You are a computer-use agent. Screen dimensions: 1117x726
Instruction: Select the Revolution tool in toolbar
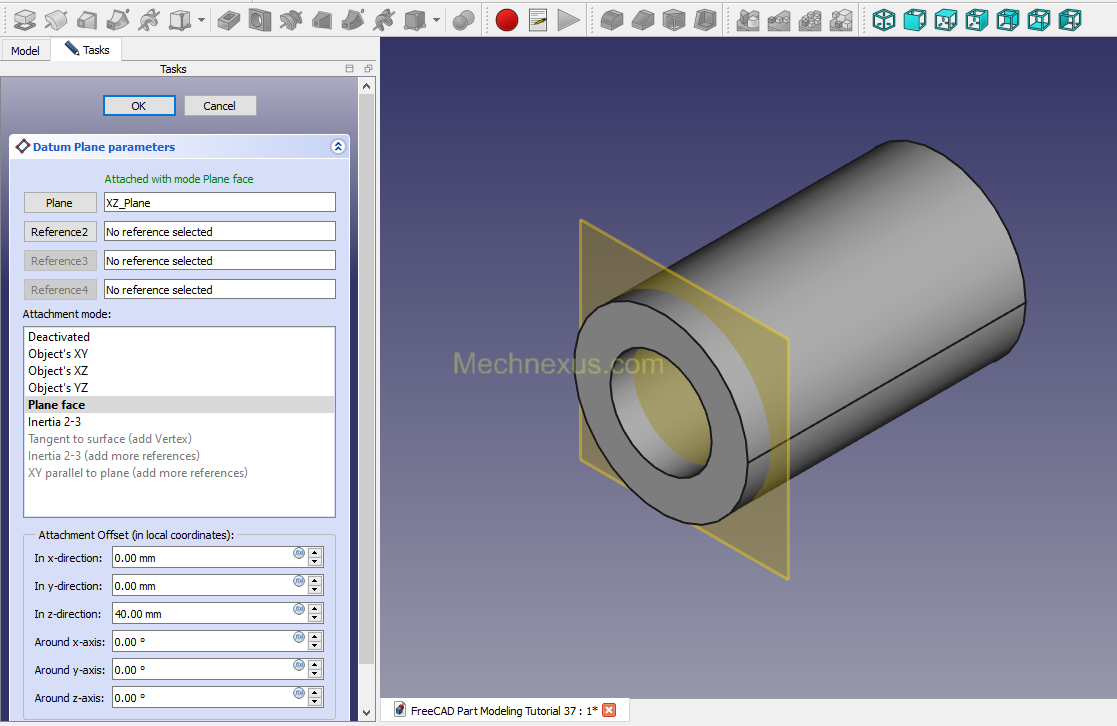coord(56,19)
